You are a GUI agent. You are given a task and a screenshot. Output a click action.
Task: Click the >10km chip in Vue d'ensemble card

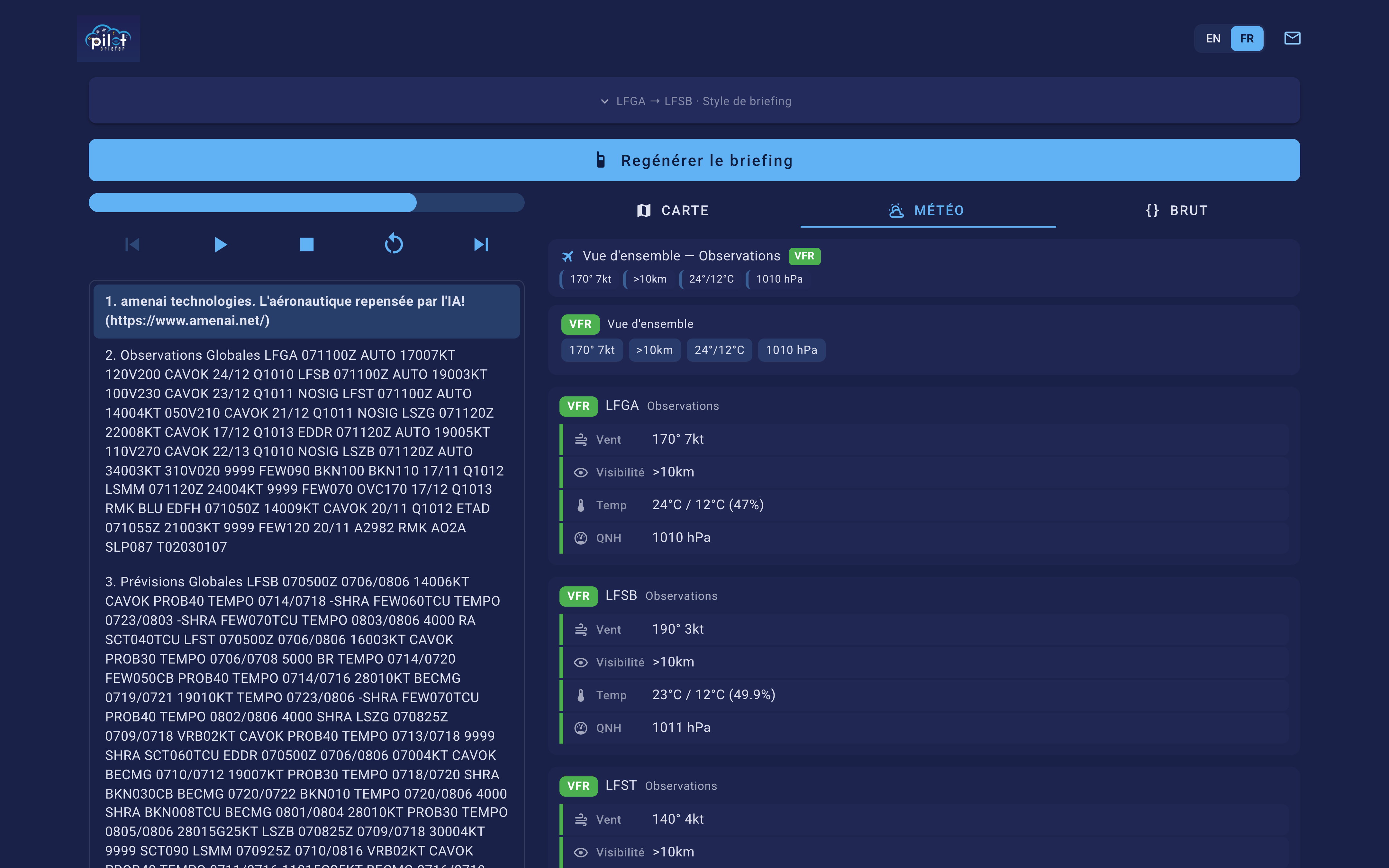tap(654, 350)
